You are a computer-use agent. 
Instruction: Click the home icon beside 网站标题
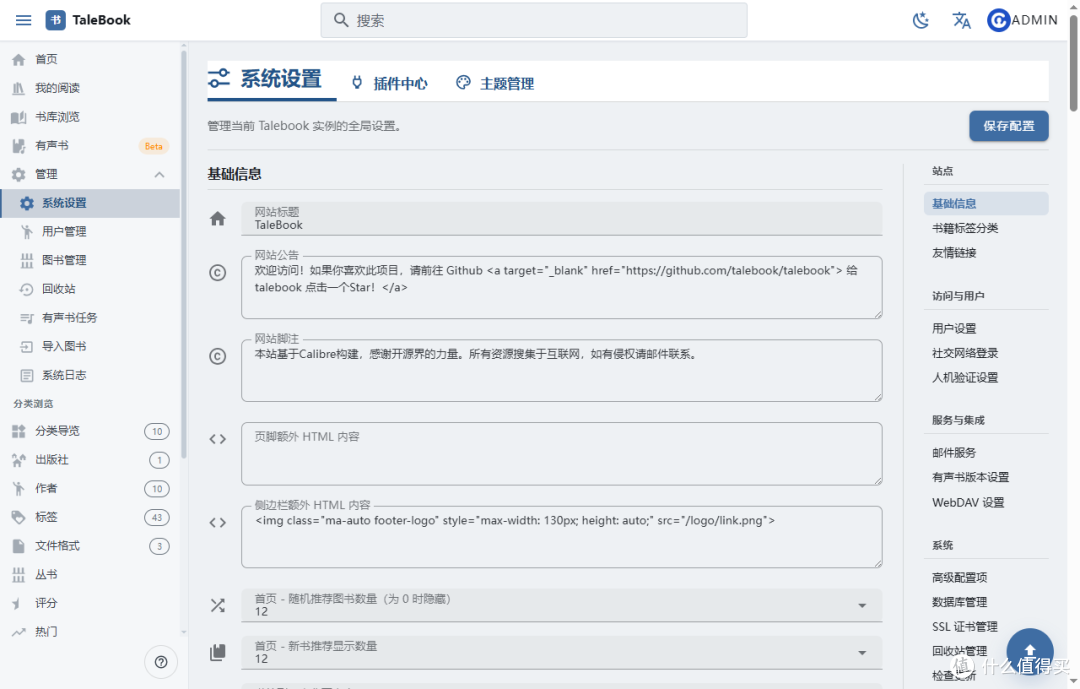point(218,219)
